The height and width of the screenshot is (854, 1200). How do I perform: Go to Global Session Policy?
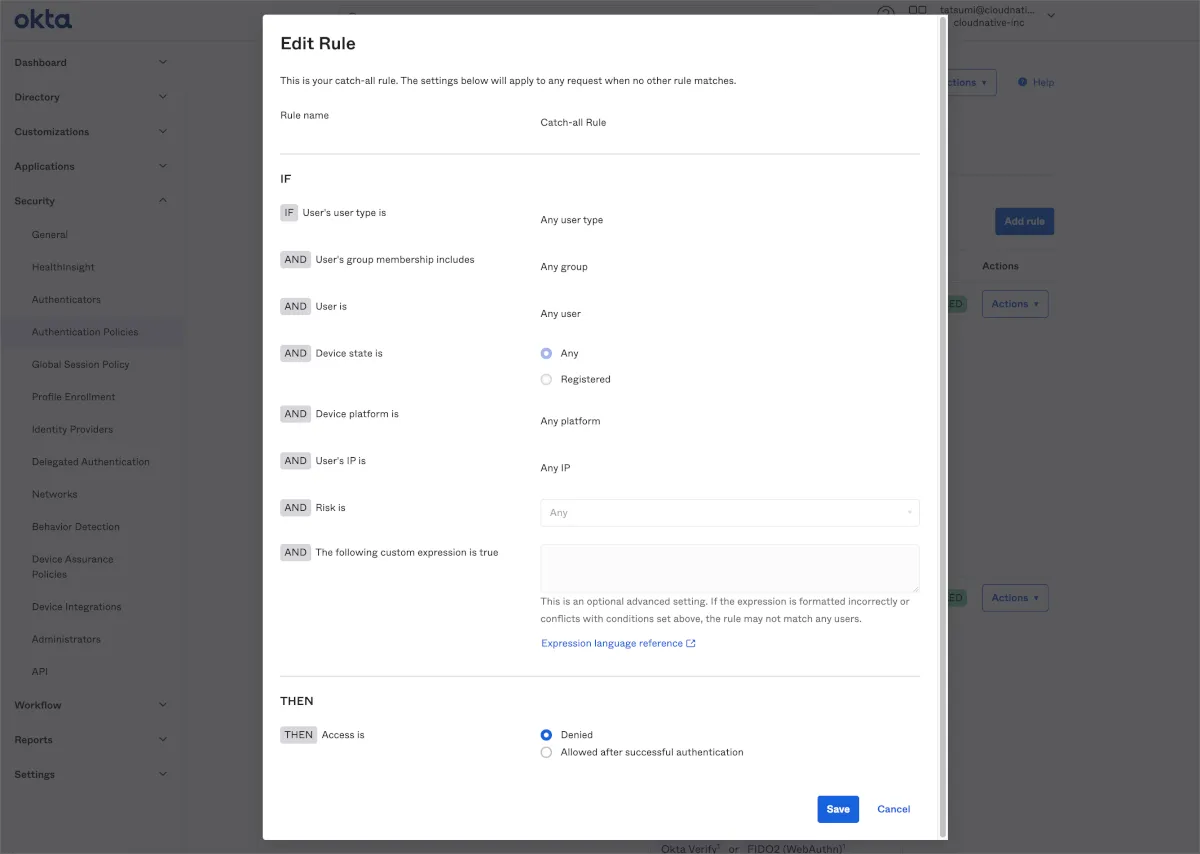point(80,365)
